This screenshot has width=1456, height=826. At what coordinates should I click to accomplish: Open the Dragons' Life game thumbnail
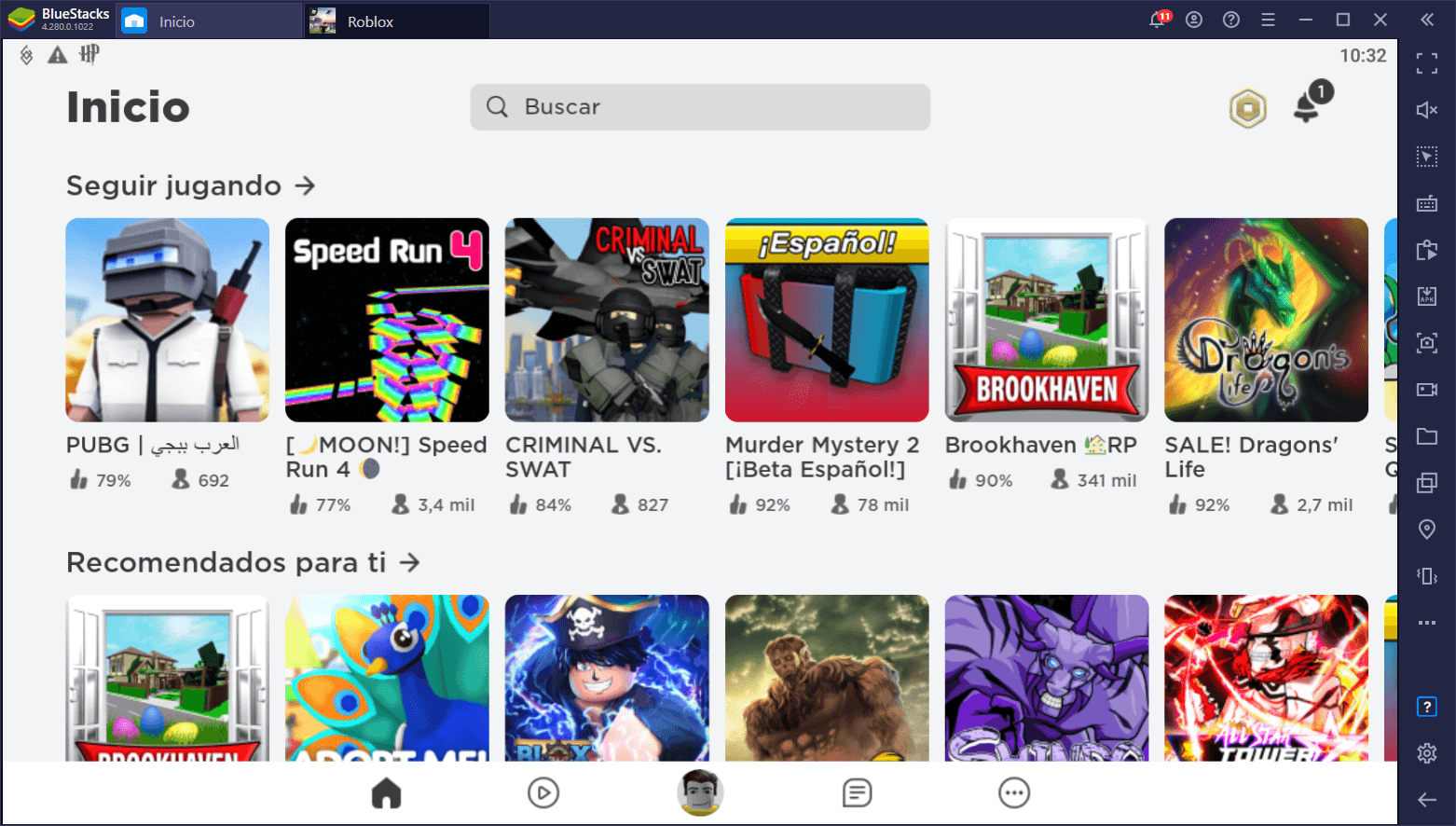click(x=1266, y=320)
